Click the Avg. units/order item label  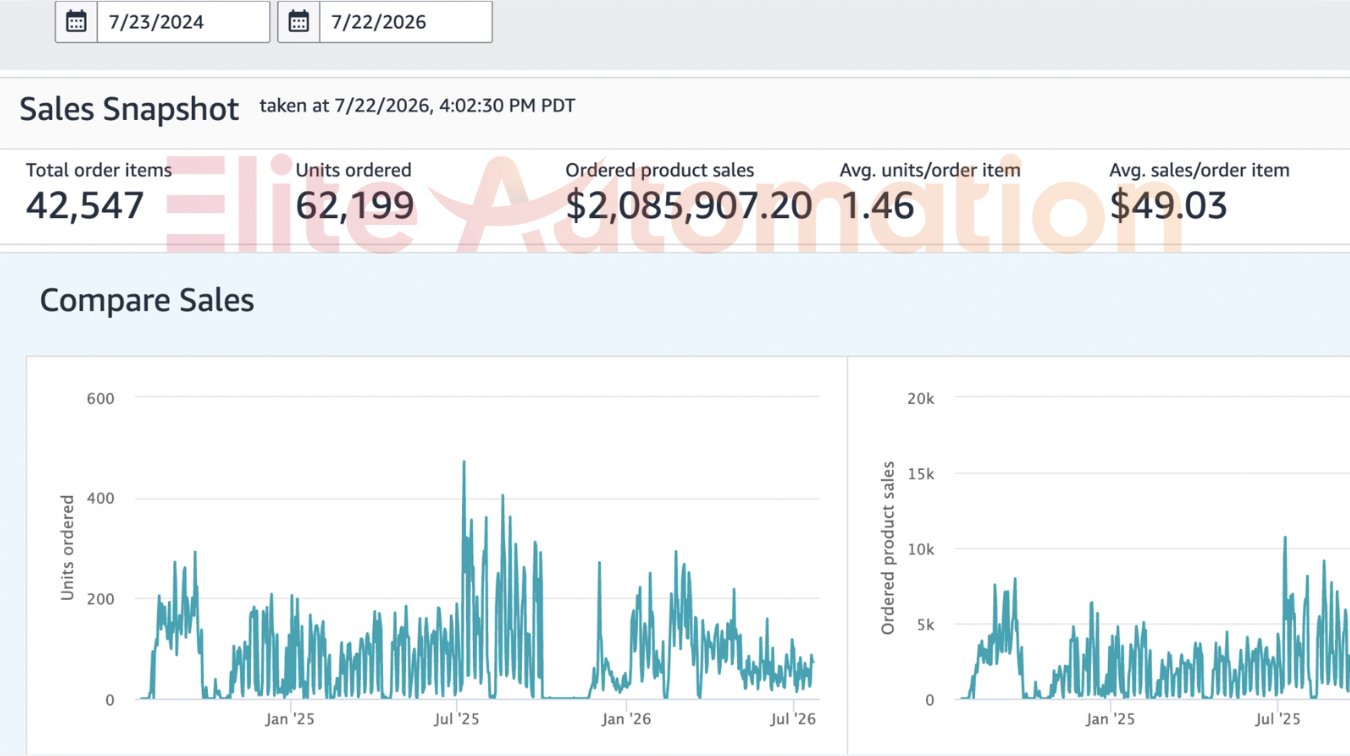click(x=930, y=170)
